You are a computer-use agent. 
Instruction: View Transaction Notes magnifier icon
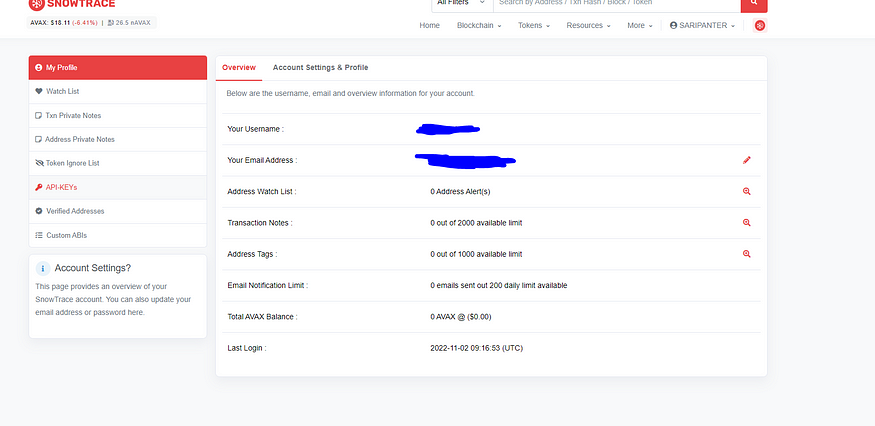click(747, 223)
